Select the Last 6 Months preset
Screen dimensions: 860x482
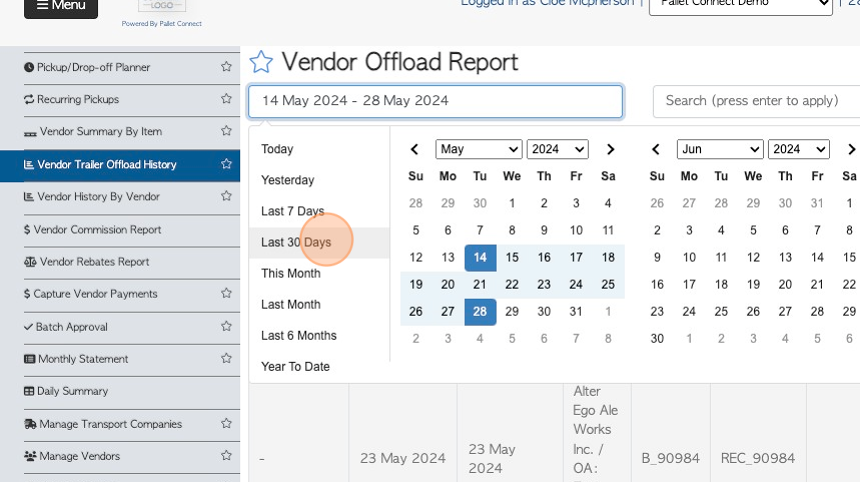click(319, 336)
